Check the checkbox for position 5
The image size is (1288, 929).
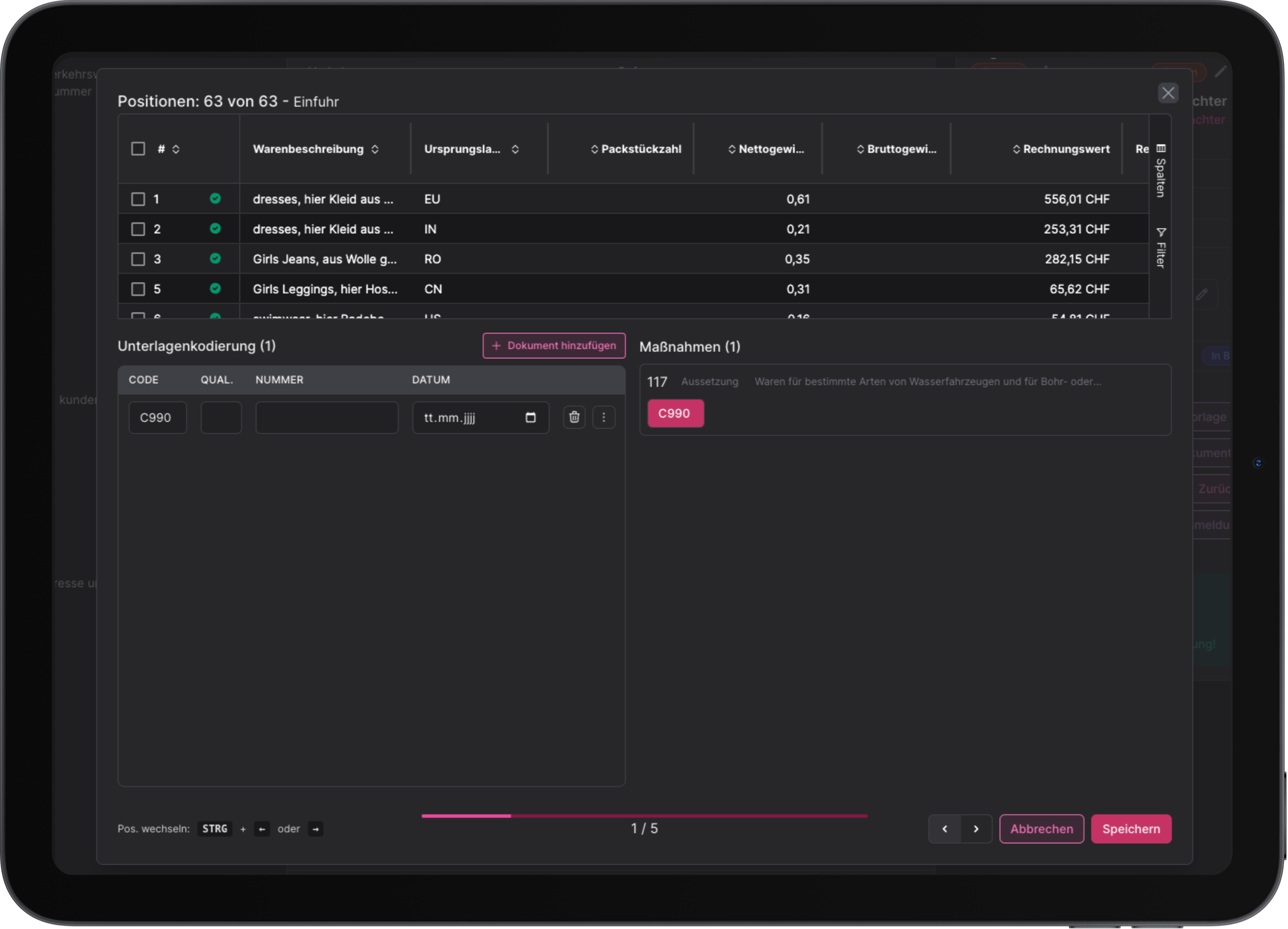pyautogui.click(x=138, y=289)
